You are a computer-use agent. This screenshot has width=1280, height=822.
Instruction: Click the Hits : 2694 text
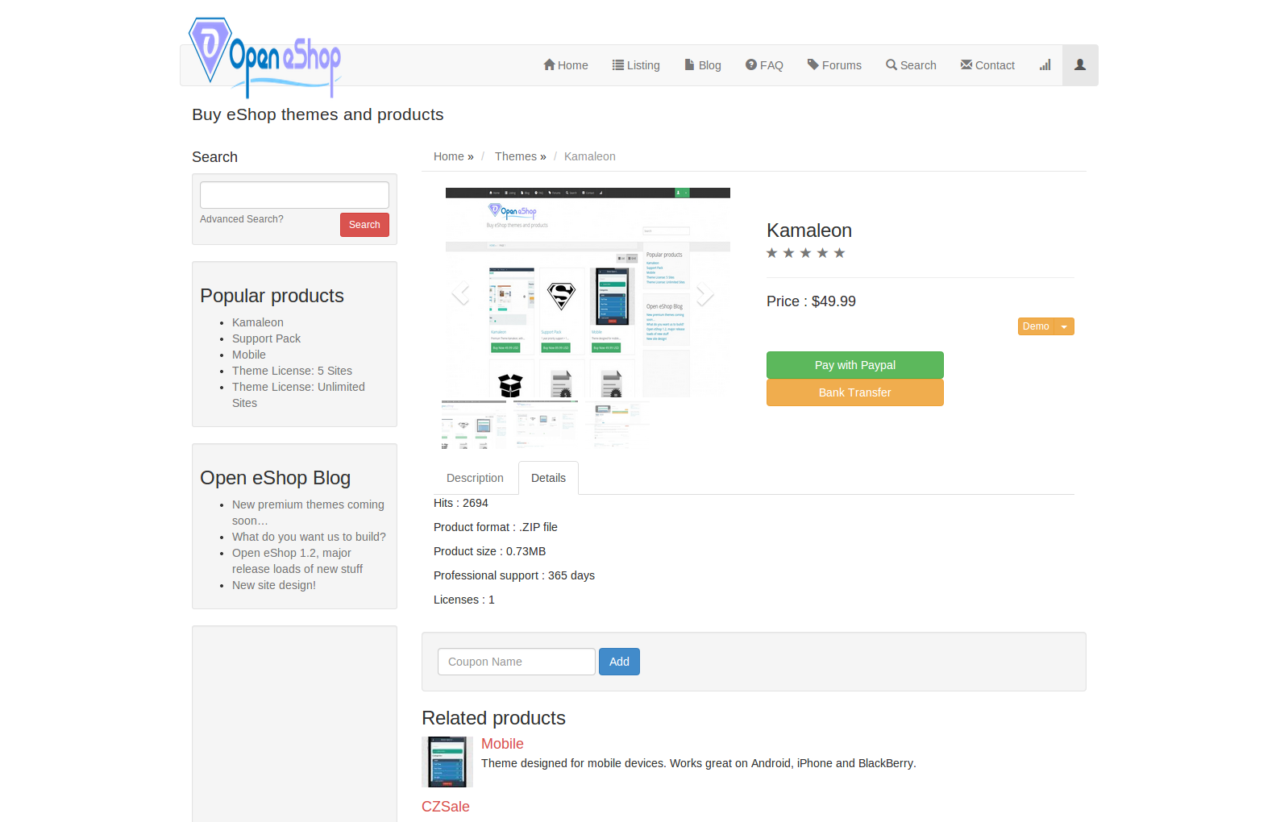(x=461, y=503)
